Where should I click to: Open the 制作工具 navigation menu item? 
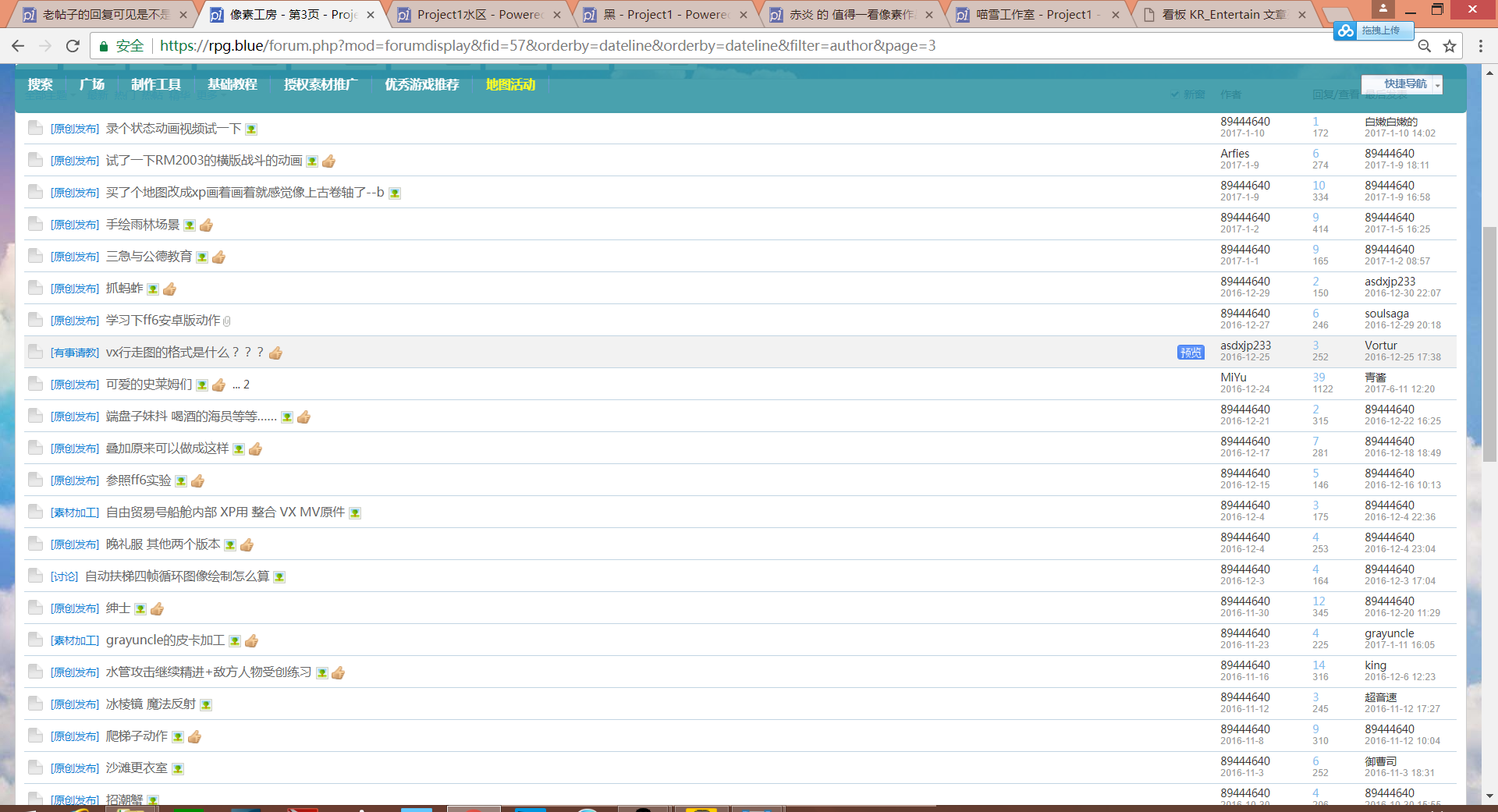coord(156,85)
